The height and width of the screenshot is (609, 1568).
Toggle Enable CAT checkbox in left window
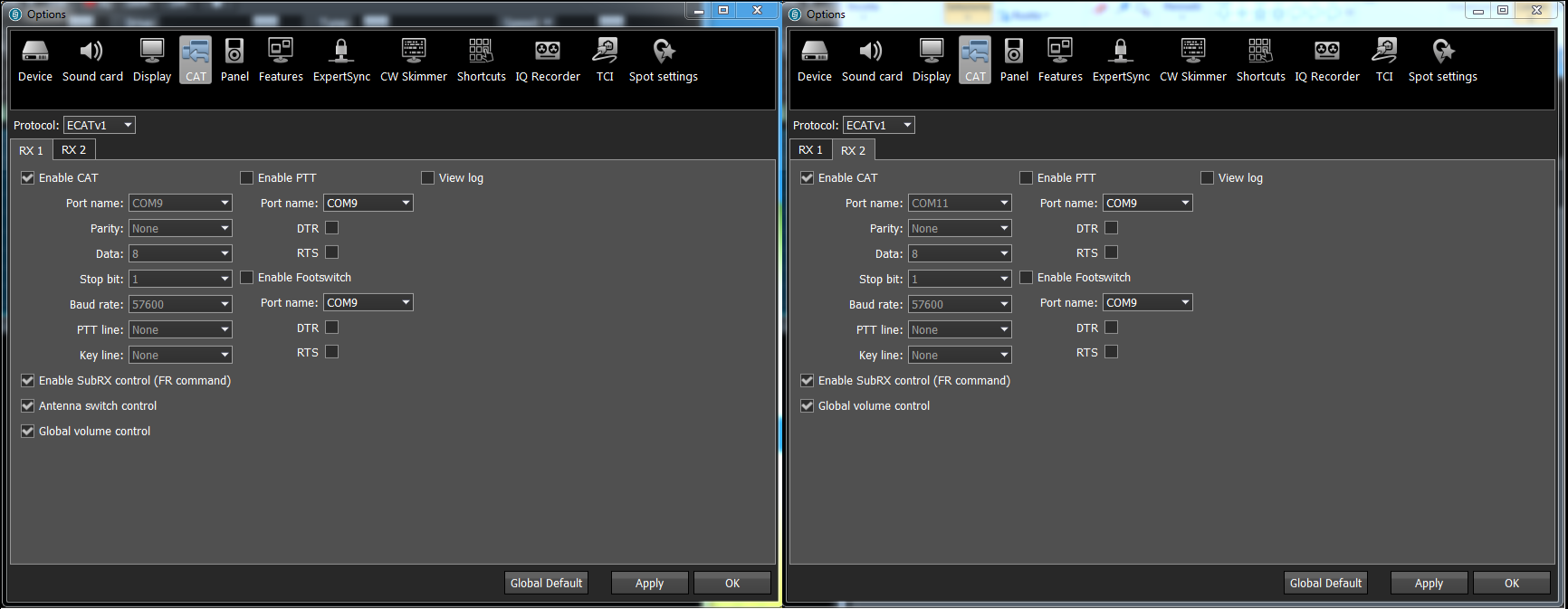28,178
